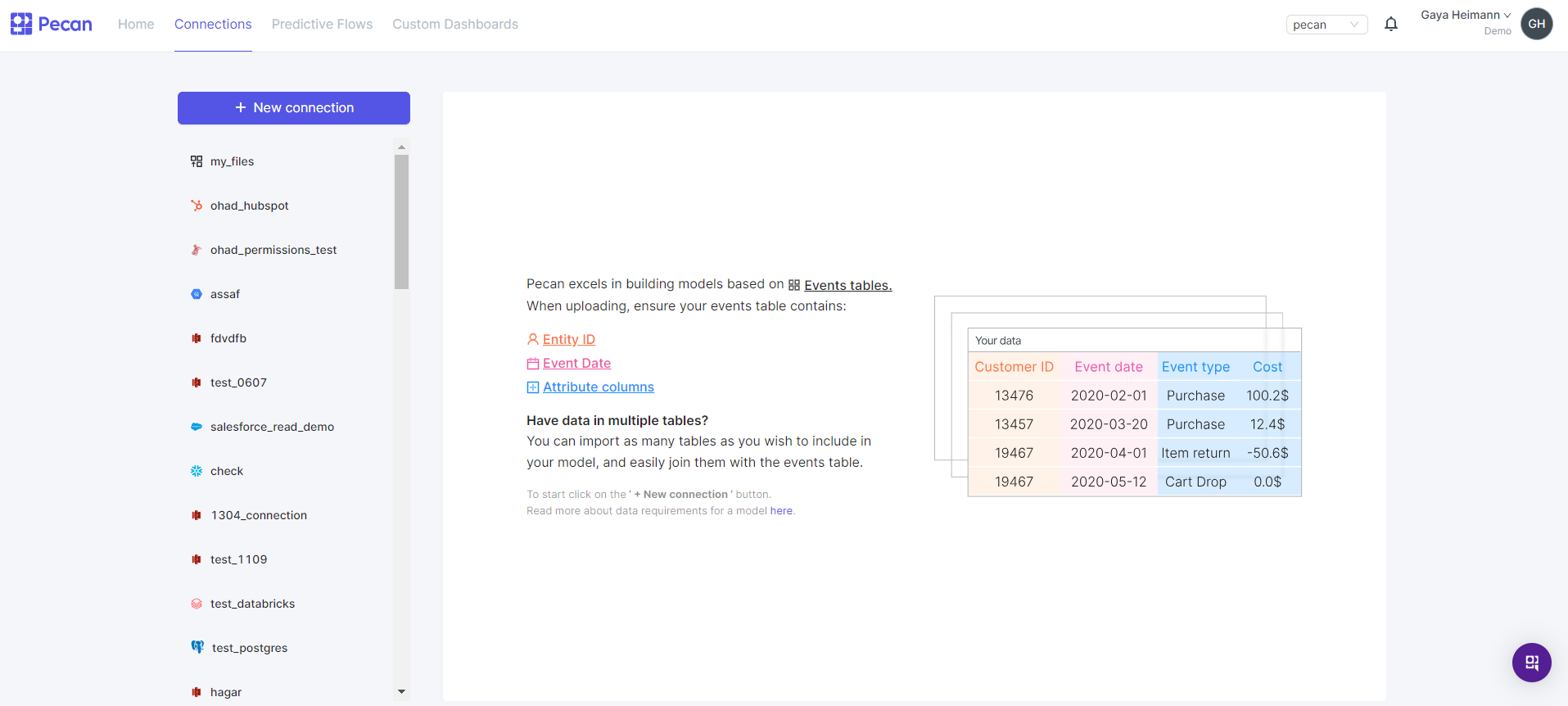The width and height of the screenshot is (1568, 706).
Task: Open the ohad_hubspot connection
Action: [250, 206]
